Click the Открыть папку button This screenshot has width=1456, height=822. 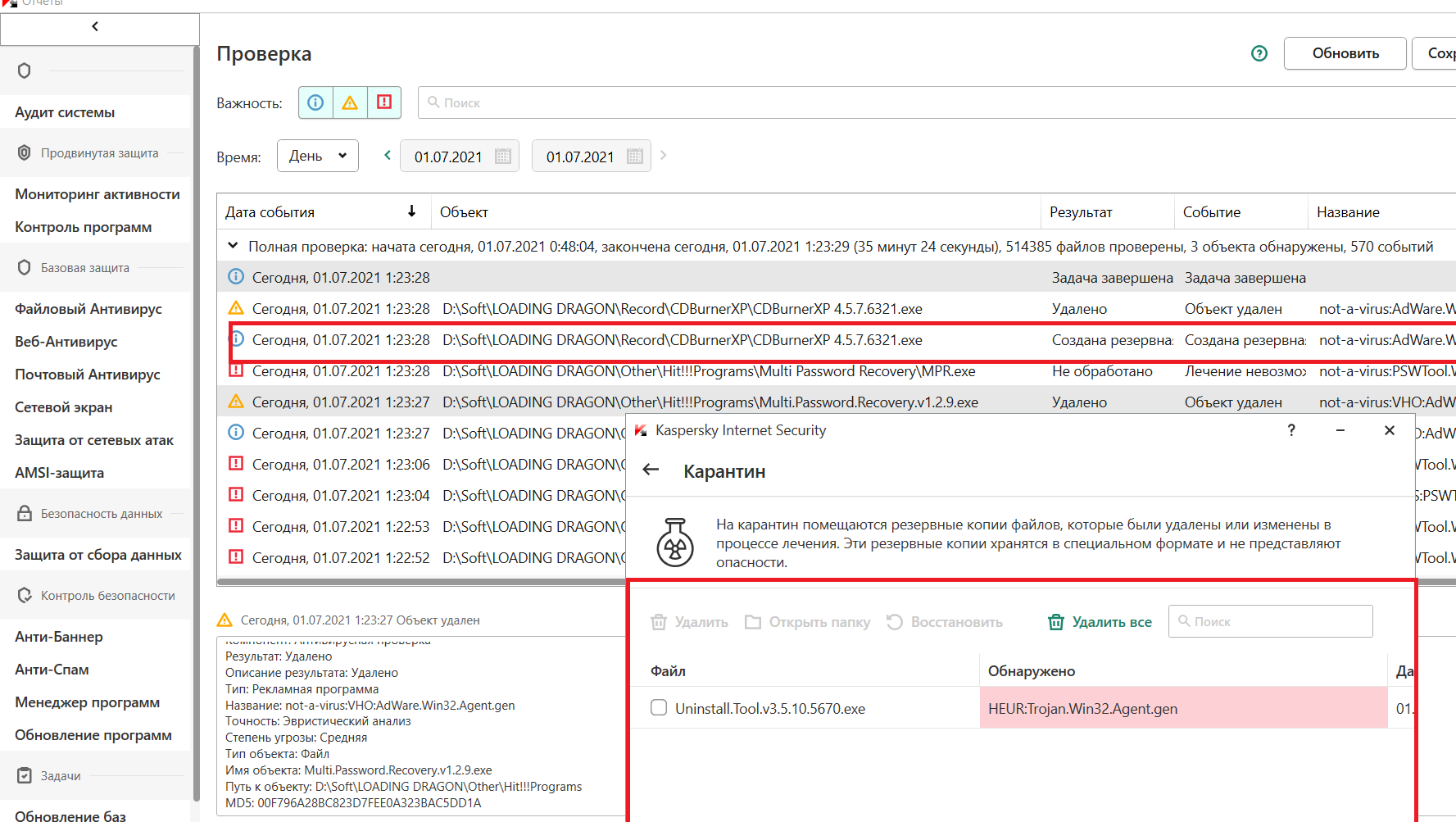click(807, 622)
